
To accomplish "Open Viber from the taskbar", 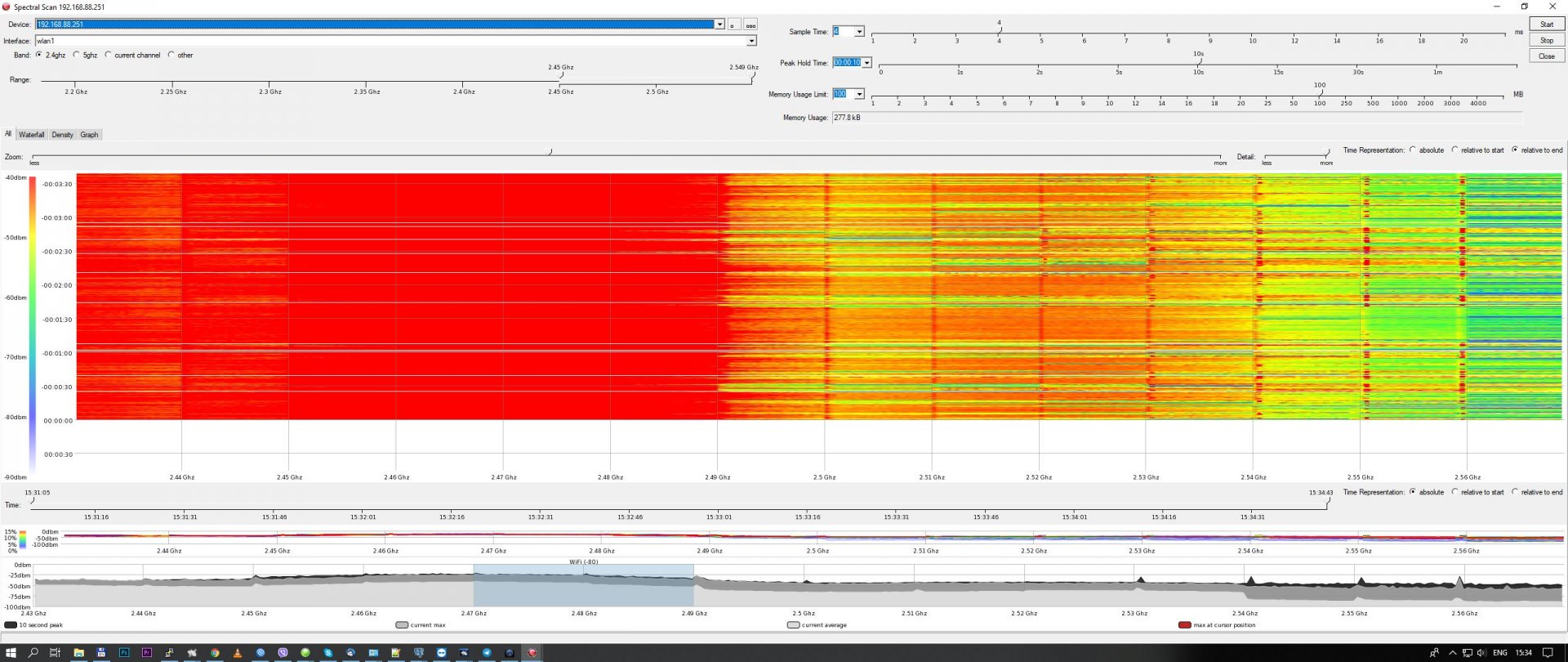I will coord(283,653).
